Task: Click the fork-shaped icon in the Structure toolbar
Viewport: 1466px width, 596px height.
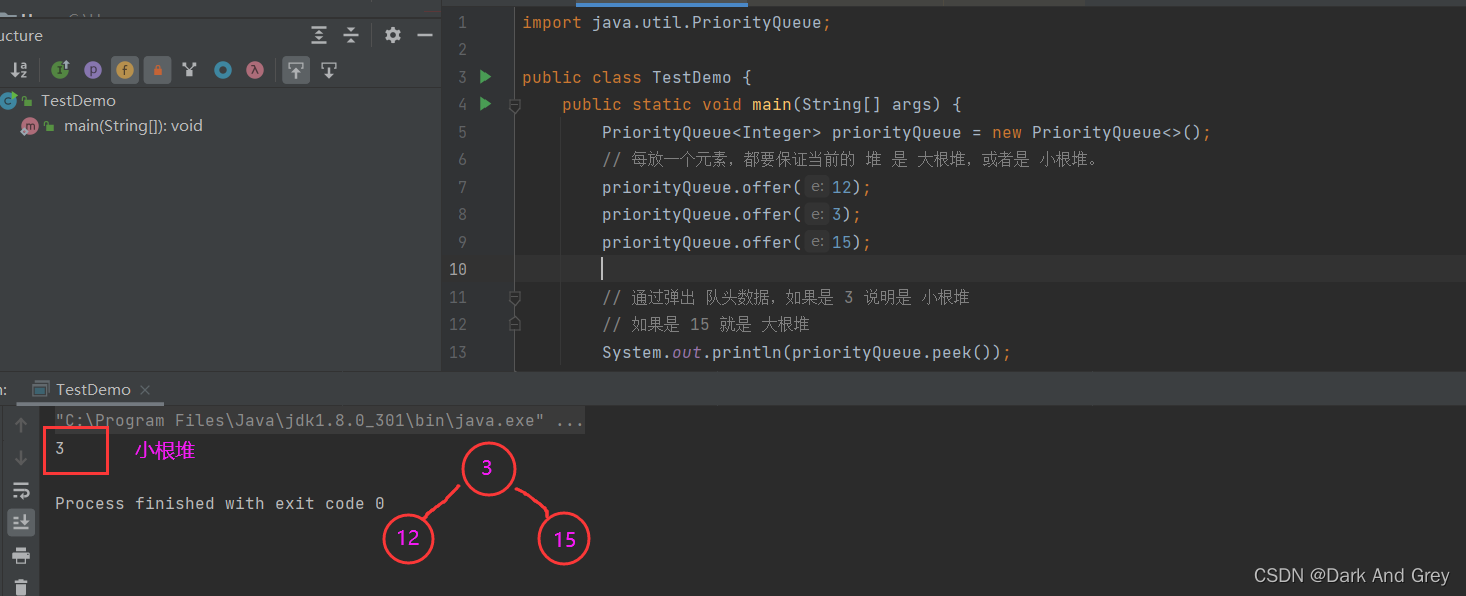Action: tap(189, 70)
